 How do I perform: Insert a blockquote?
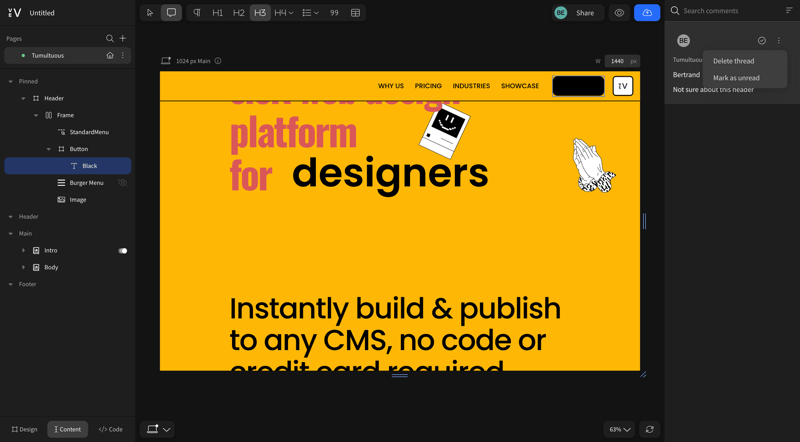tap(334, 13)
